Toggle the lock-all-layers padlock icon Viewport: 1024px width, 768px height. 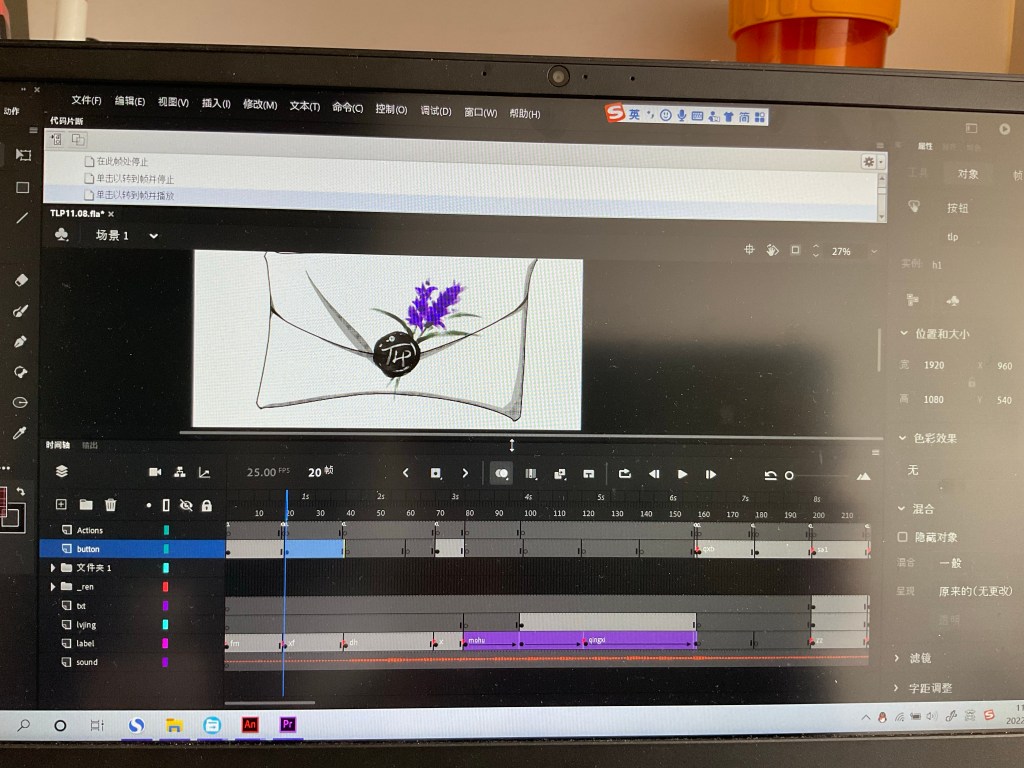coord(207,506)
